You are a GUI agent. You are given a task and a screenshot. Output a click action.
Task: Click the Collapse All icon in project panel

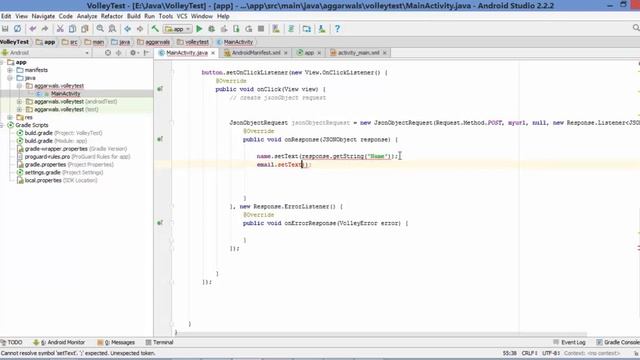(118, 53)
